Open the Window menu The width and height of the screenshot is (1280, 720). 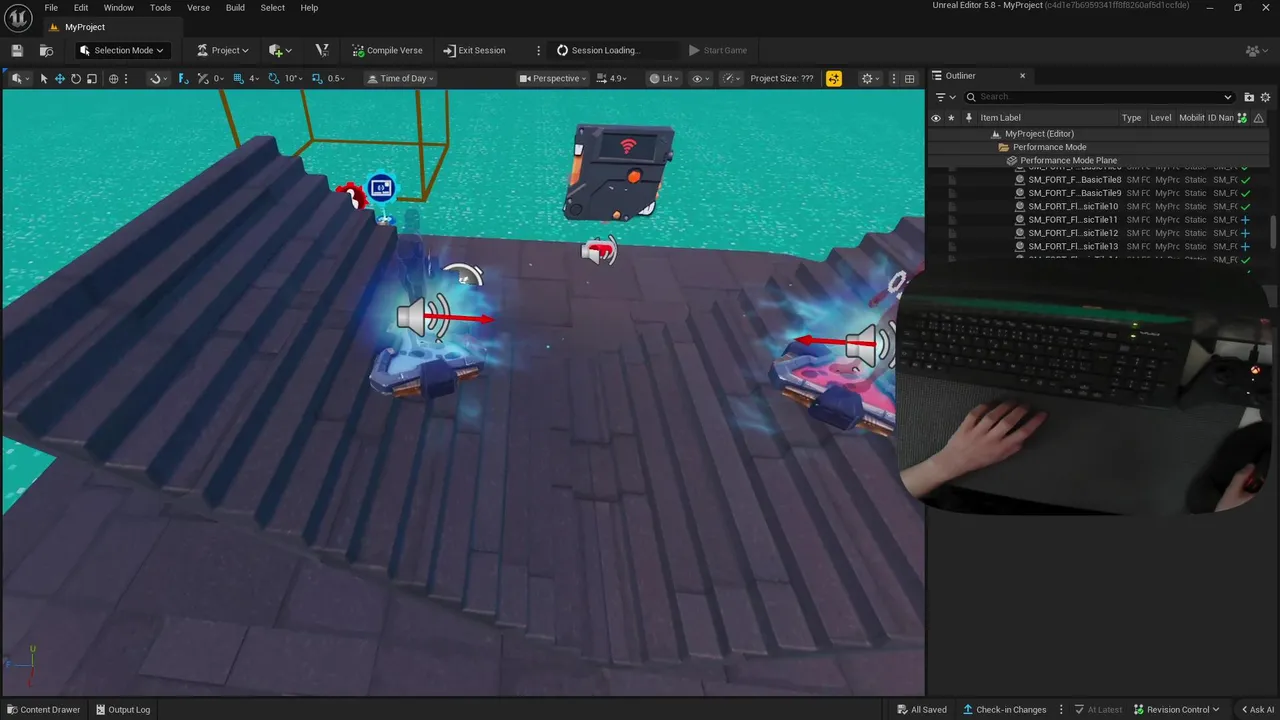pos(118,8)
